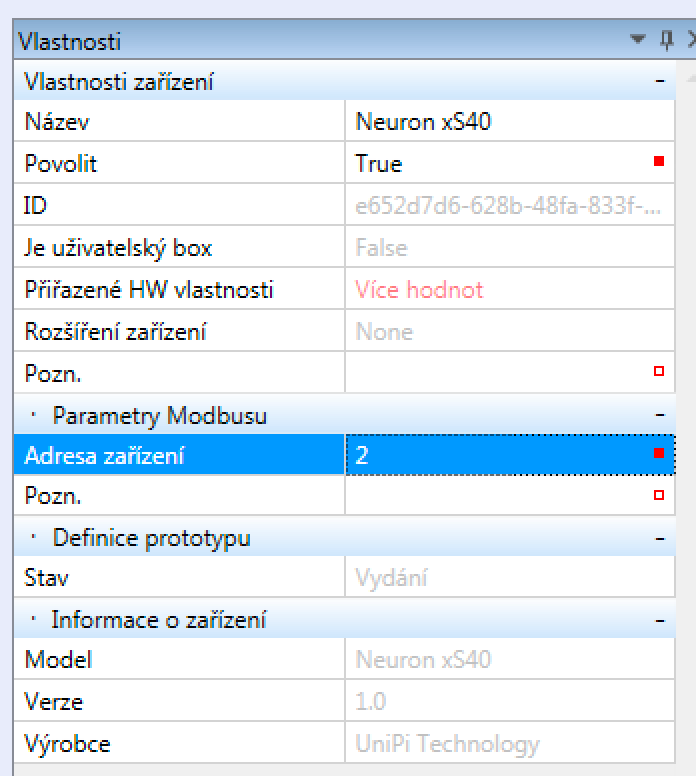
Task: Select the ID property row label
Action: (180, 206)
